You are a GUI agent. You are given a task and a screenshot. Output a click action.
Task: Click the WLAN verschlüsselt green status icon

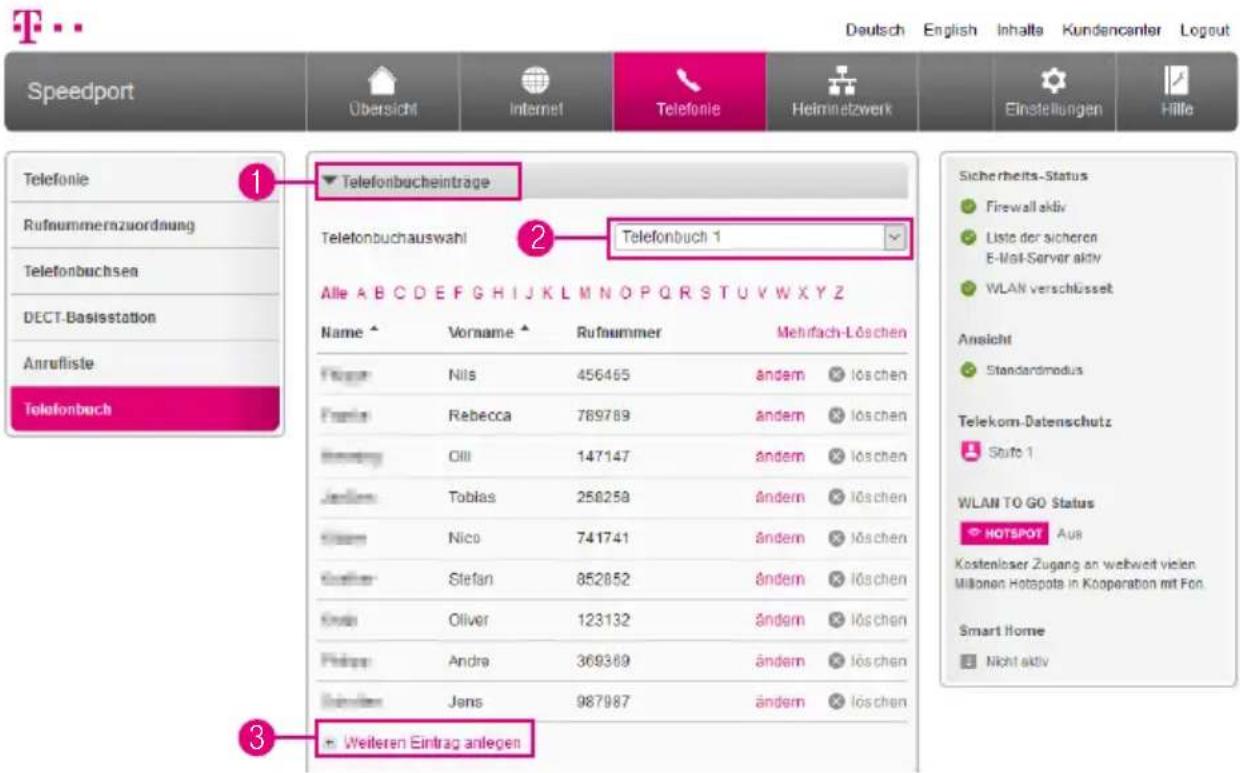coord(967,289)
